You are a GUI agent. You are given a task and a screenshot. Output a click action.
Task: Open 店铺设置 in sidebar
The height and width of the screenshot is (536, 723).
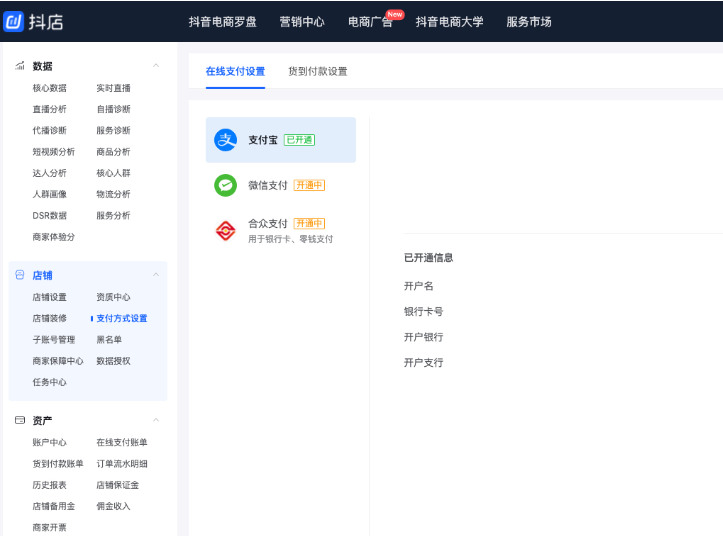tap(49, 297)
